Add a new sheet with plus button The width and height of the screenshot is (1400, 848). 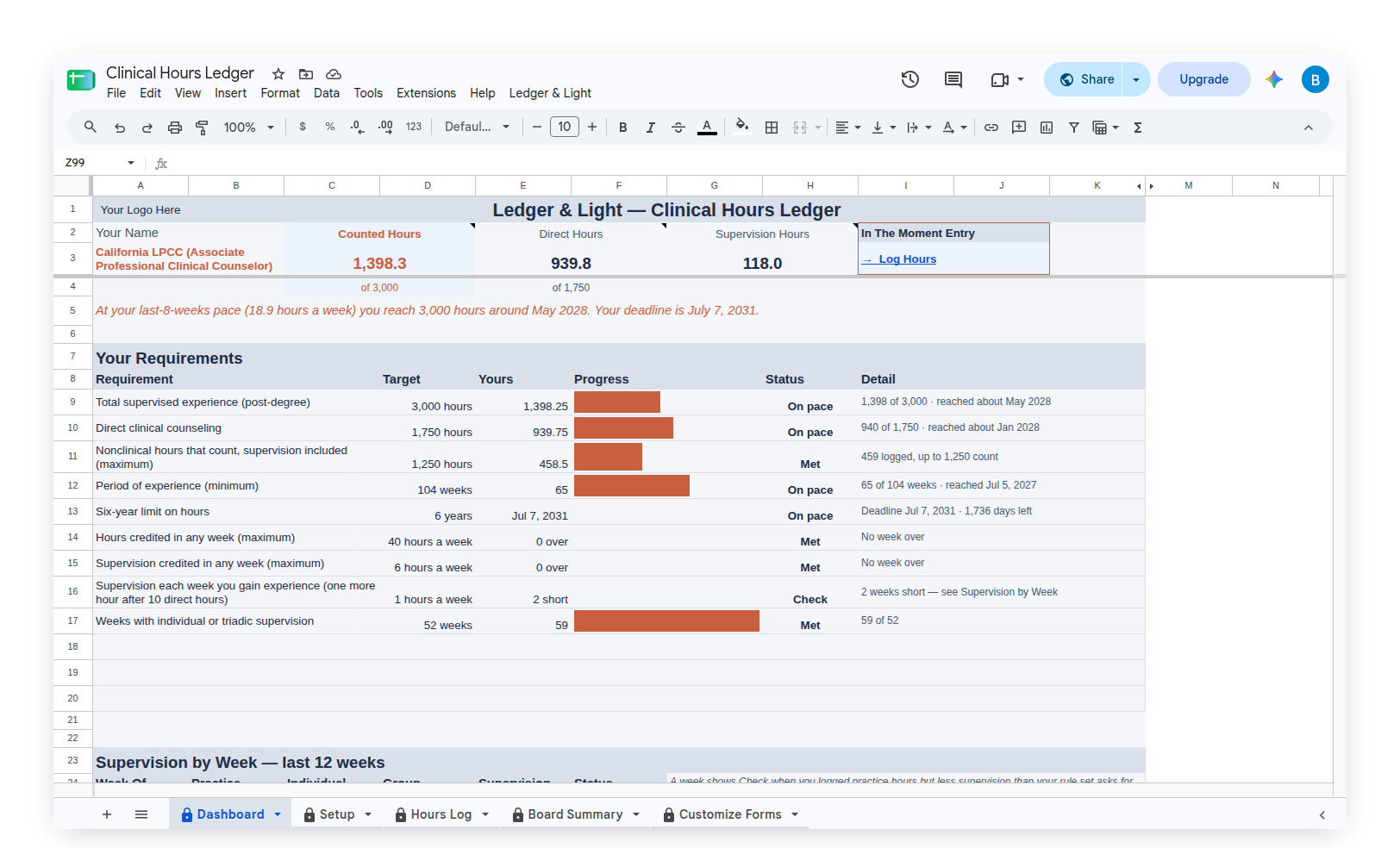(x=107, y=814)
